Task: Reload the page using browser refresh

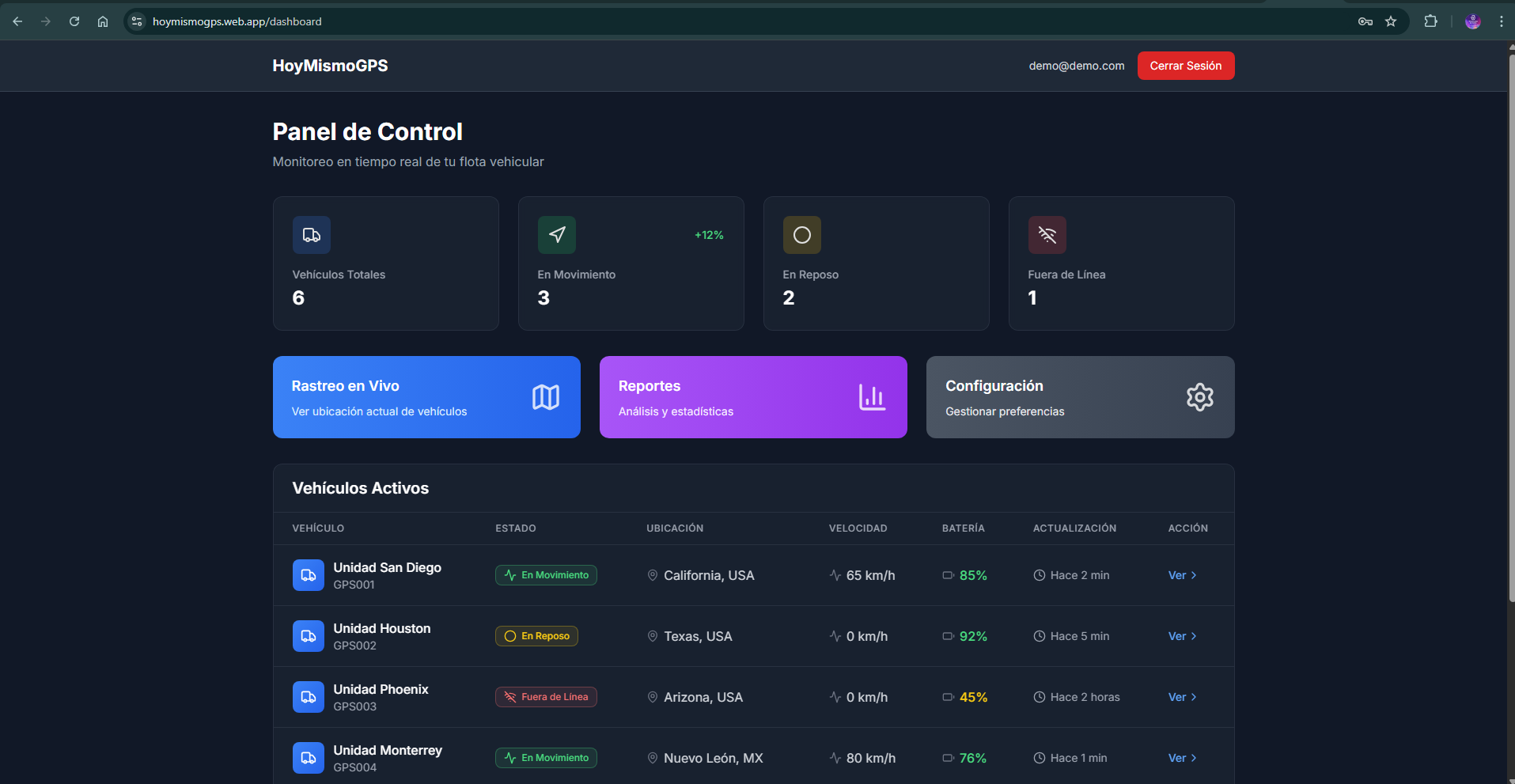Action: [x=74, y=21]
